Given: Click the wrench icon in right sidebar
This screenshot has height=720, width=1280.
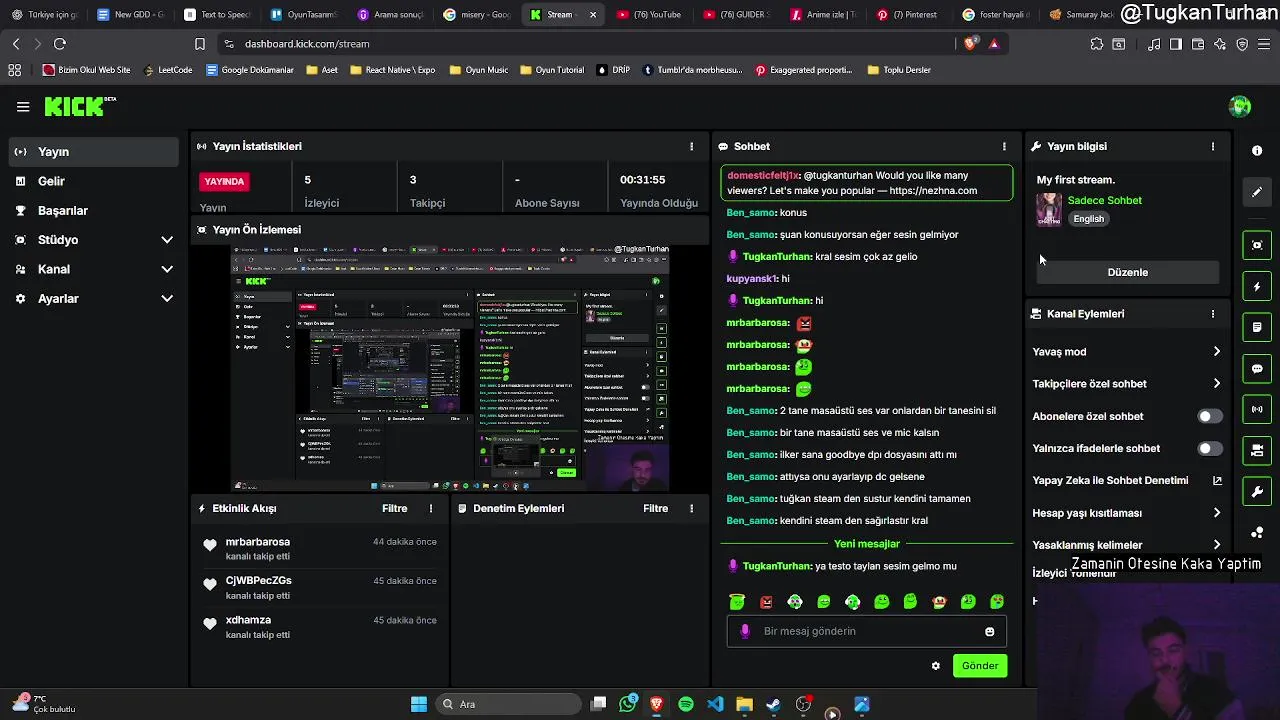Looking at the screenshot, I should 1257,492.
